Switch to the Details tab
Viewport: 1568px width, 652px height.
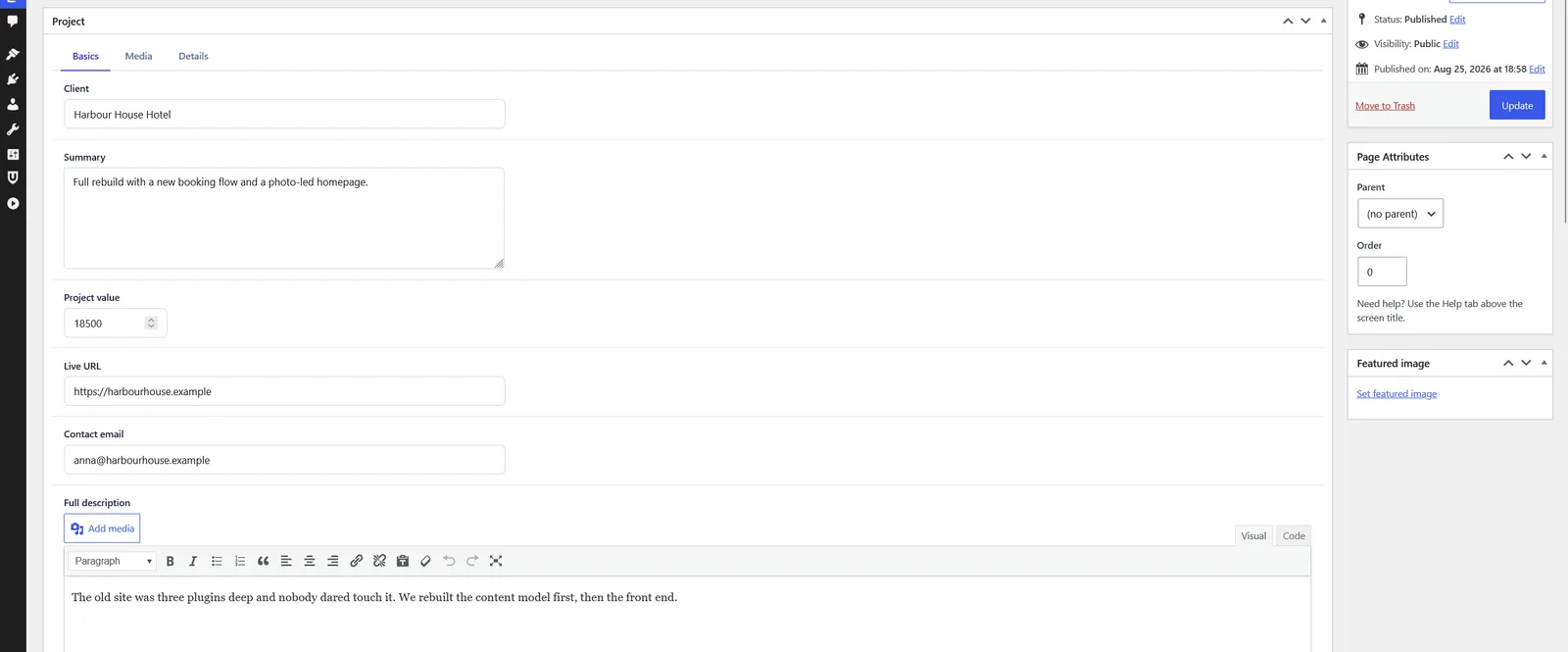[x=193, y=56]
